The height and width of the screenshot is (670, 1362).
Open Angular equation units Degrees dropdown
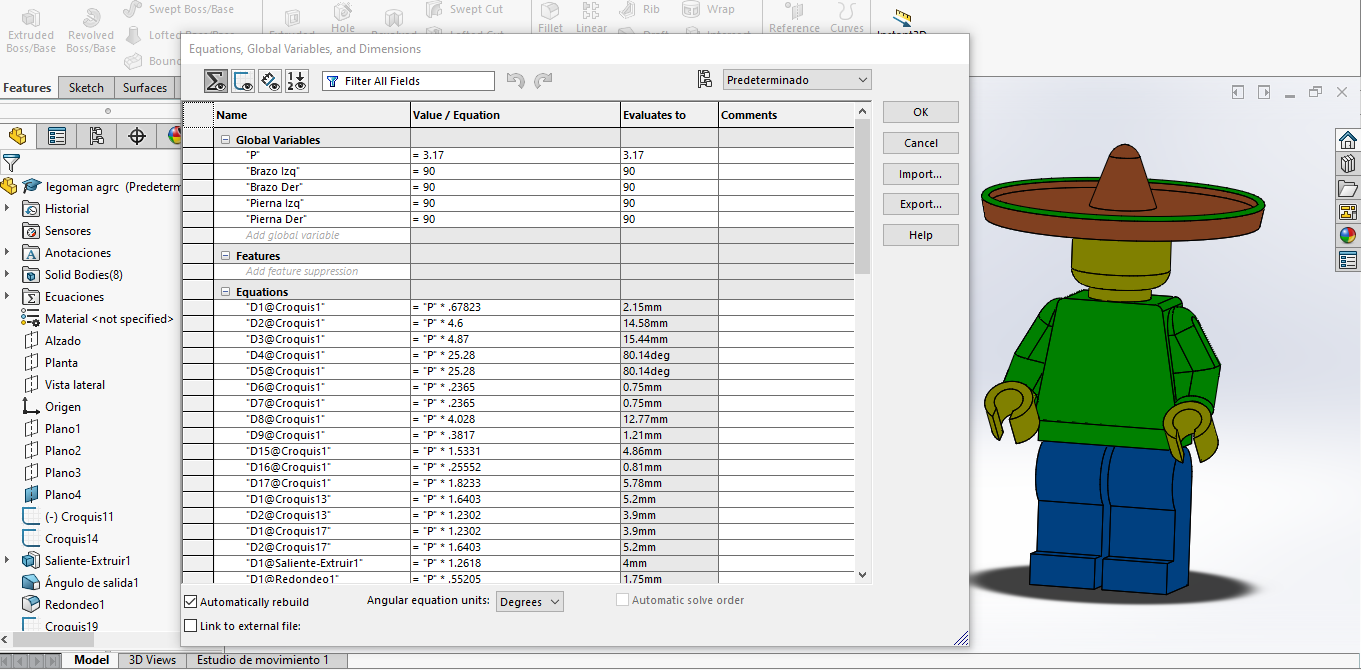click(x=530, y=602)
